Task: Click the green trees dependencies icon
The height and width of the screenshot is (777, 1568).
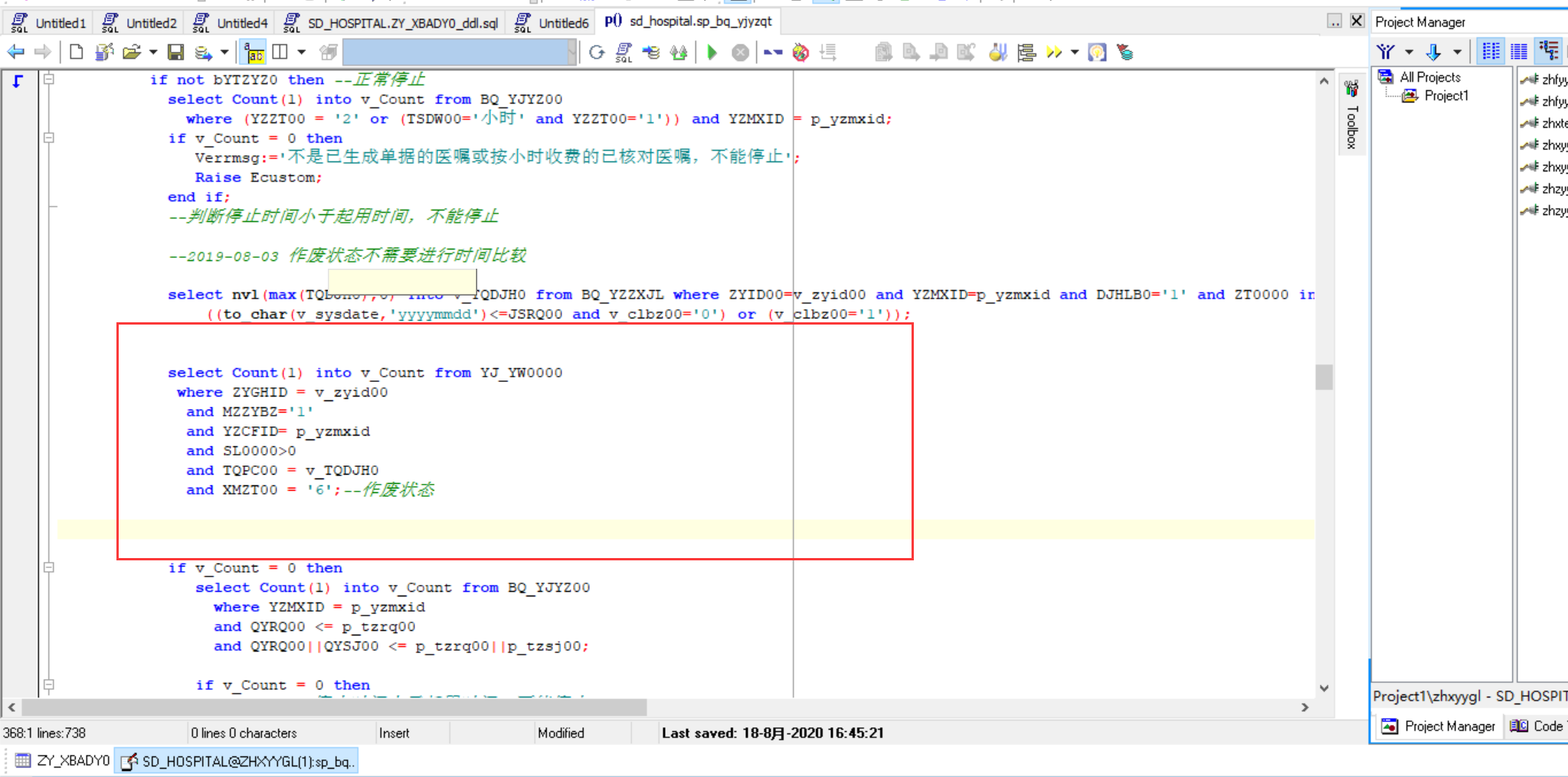Action: coord(679,52)
